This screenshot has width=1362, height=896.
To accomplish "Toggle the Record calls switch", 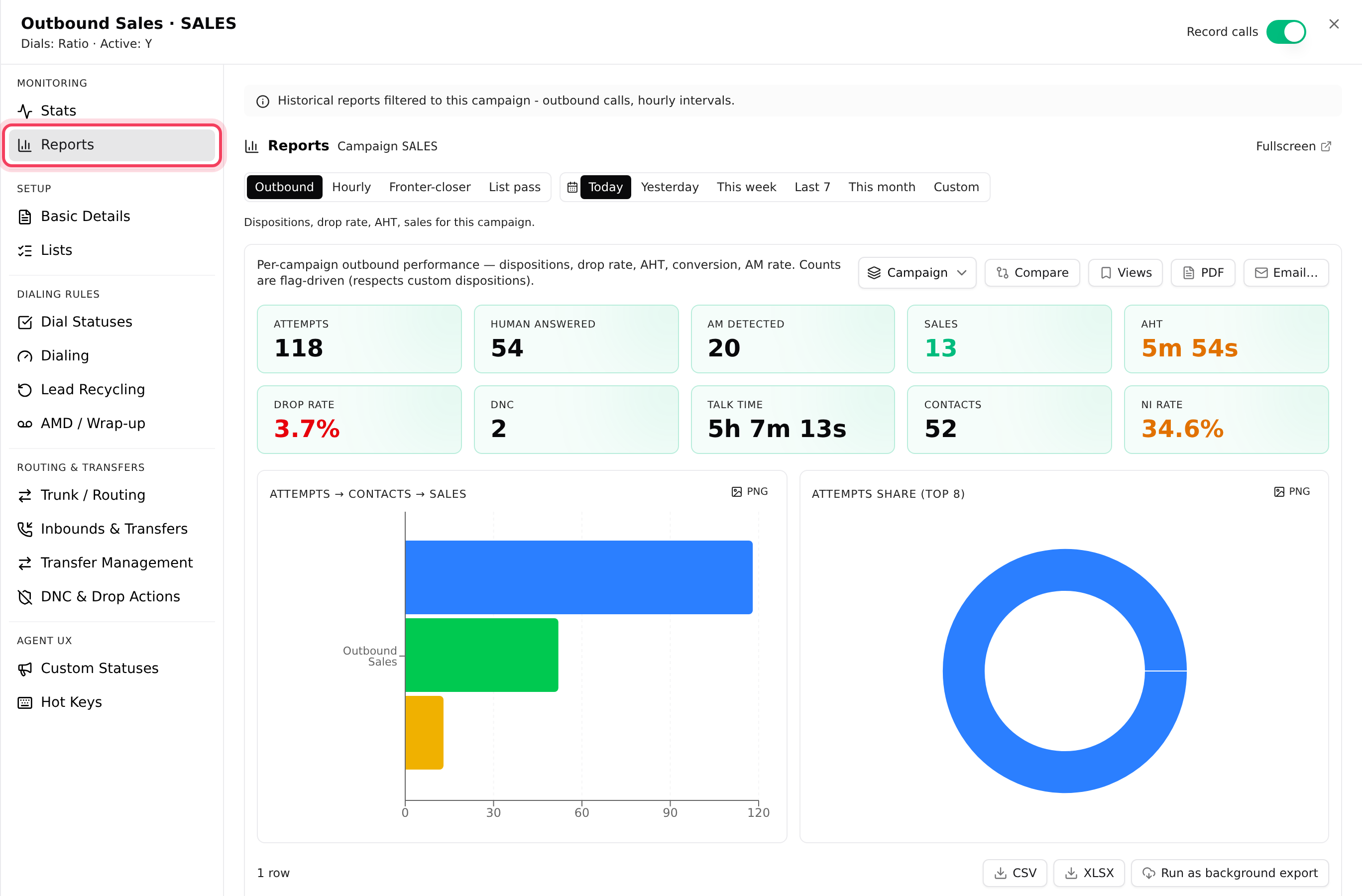I will [1285, 32].
